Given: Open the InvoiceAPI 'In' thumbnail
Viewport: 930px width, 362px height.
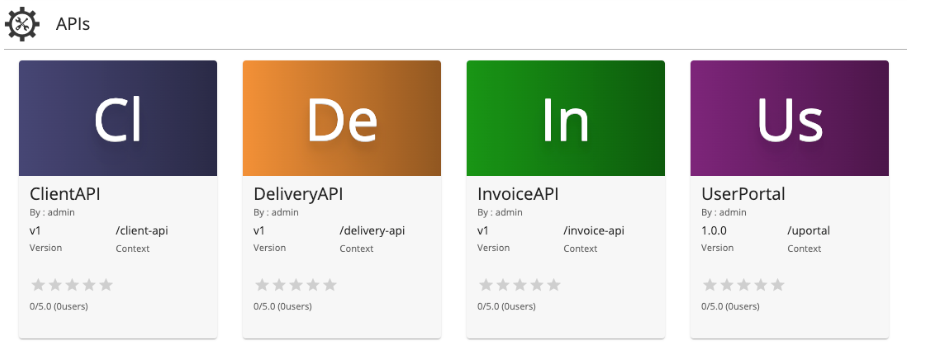Looking at the screenshot, I should pos(566,118).
